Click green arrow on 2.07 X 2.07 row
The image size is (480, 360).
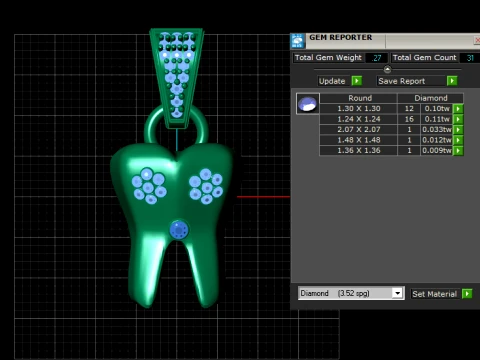pos(458,130)
